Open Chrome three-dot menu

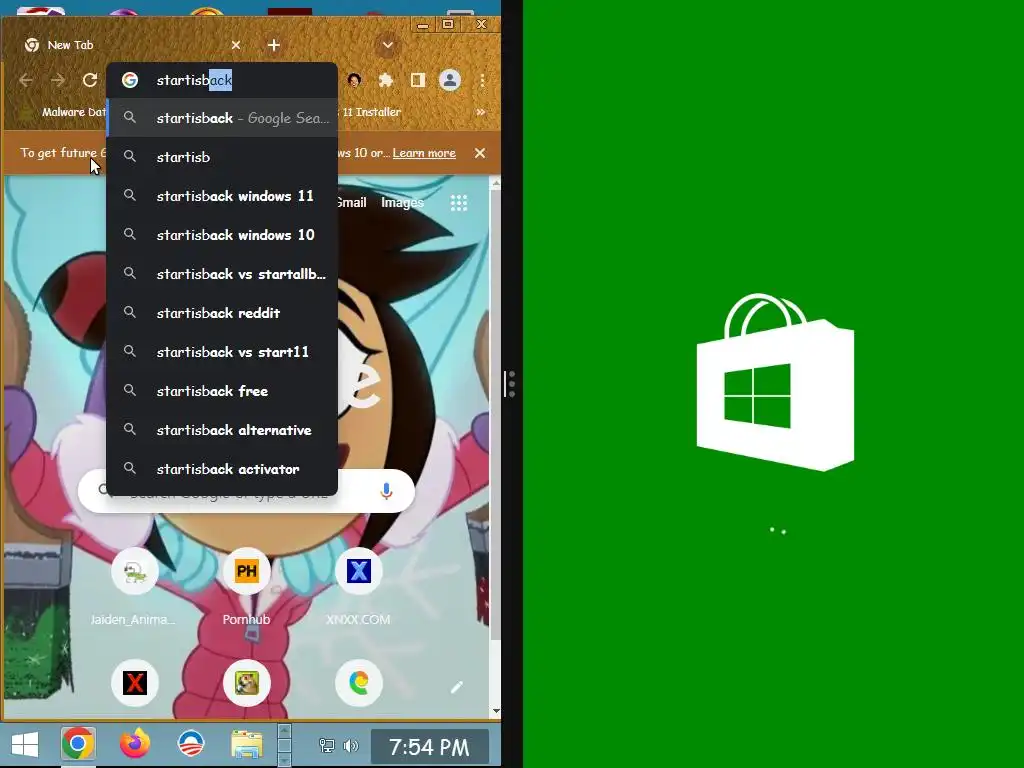(483, 80)
